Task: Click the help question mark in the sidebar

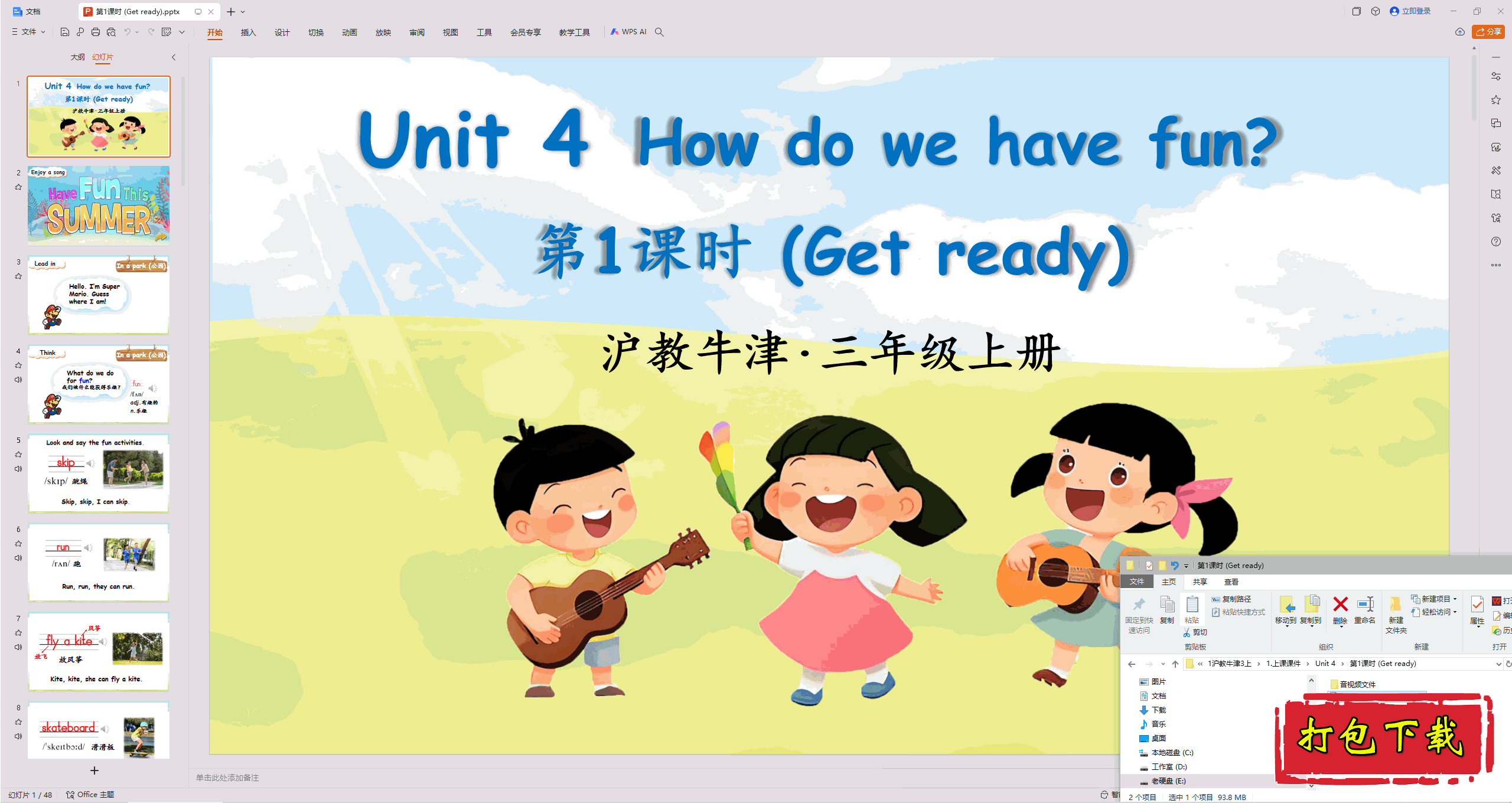Action: [x=1496, y=241]
